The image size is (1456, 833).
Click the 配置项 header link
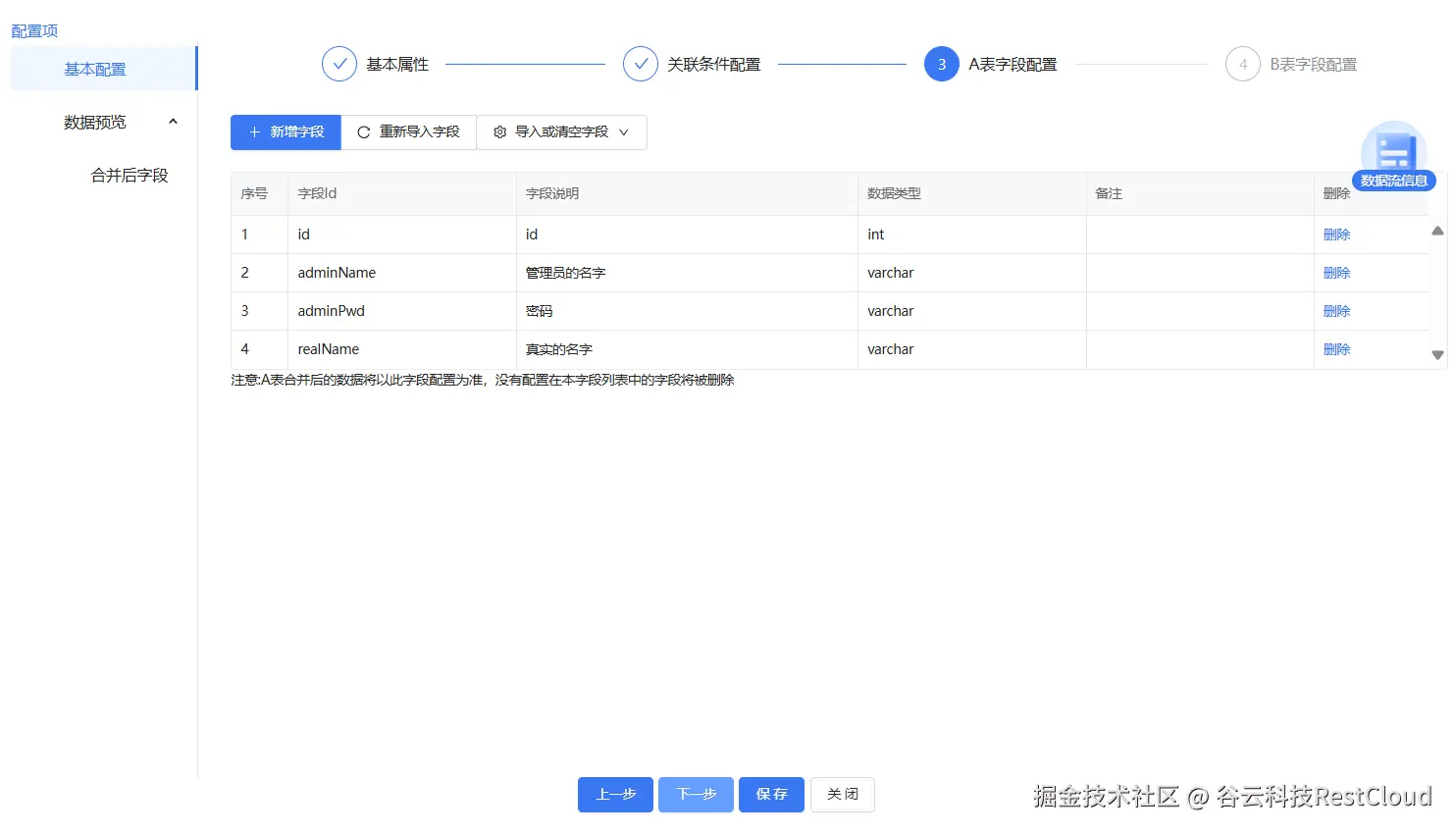(x=34, y=30)
